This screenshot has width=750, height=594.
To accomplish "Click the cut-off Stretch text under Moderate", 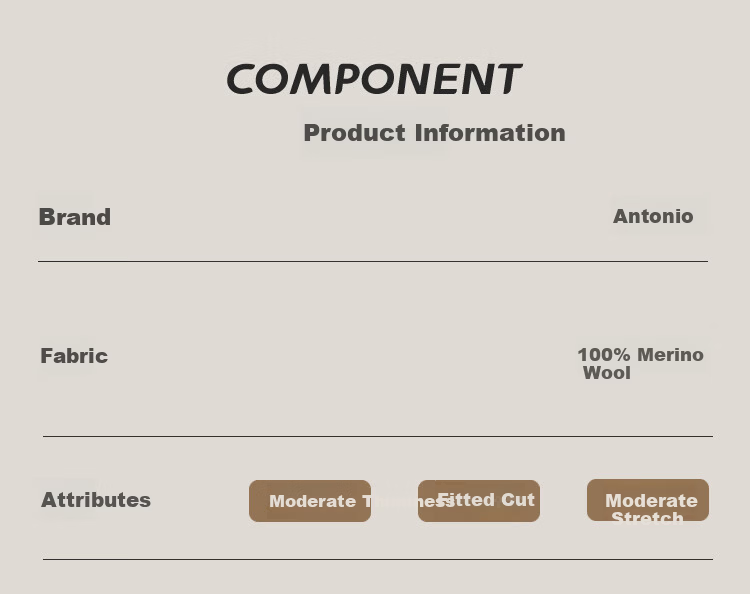I will click(x=647, y=517).
